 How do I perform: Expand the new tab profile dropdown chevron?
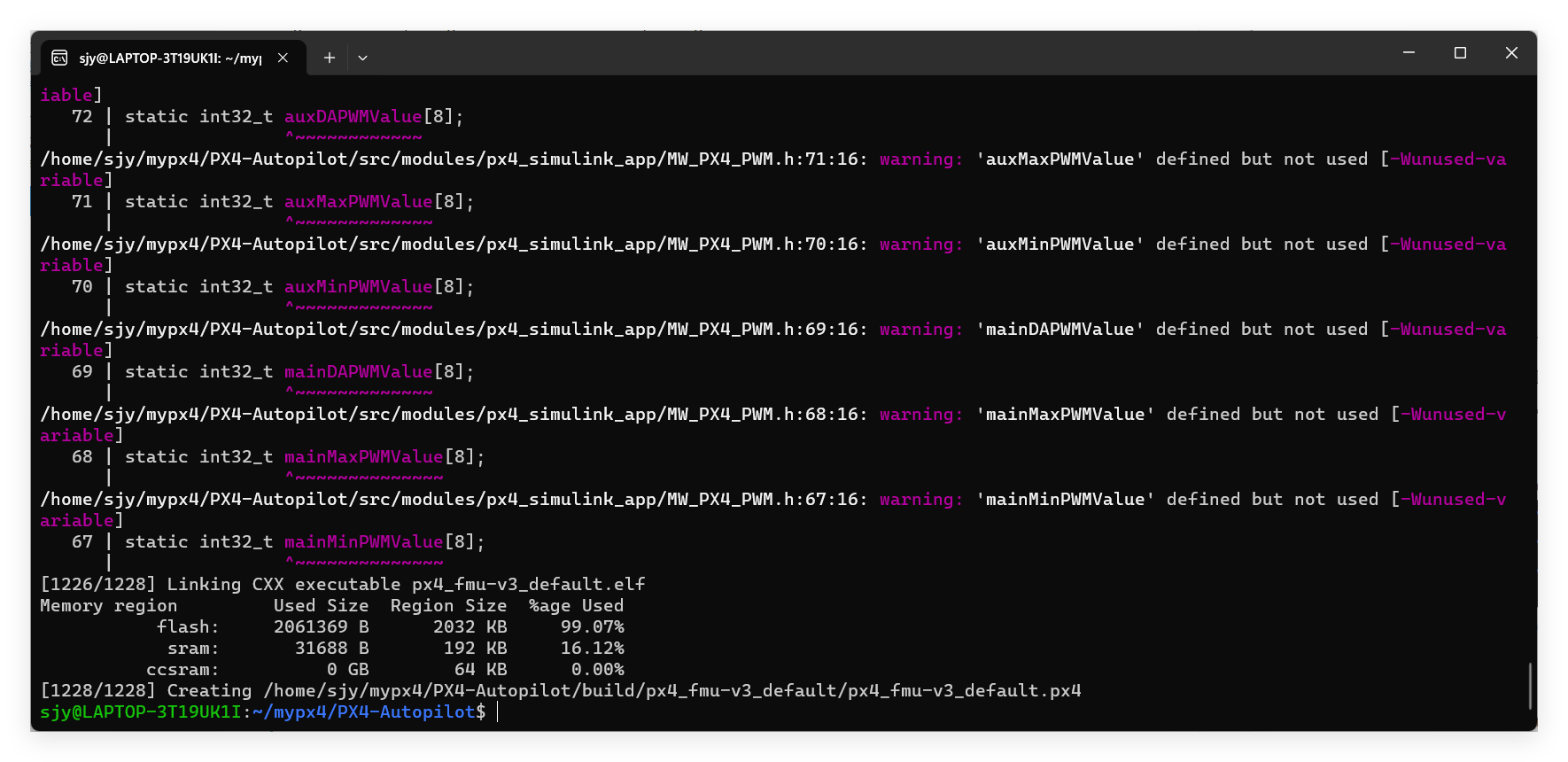coord(362,58)
